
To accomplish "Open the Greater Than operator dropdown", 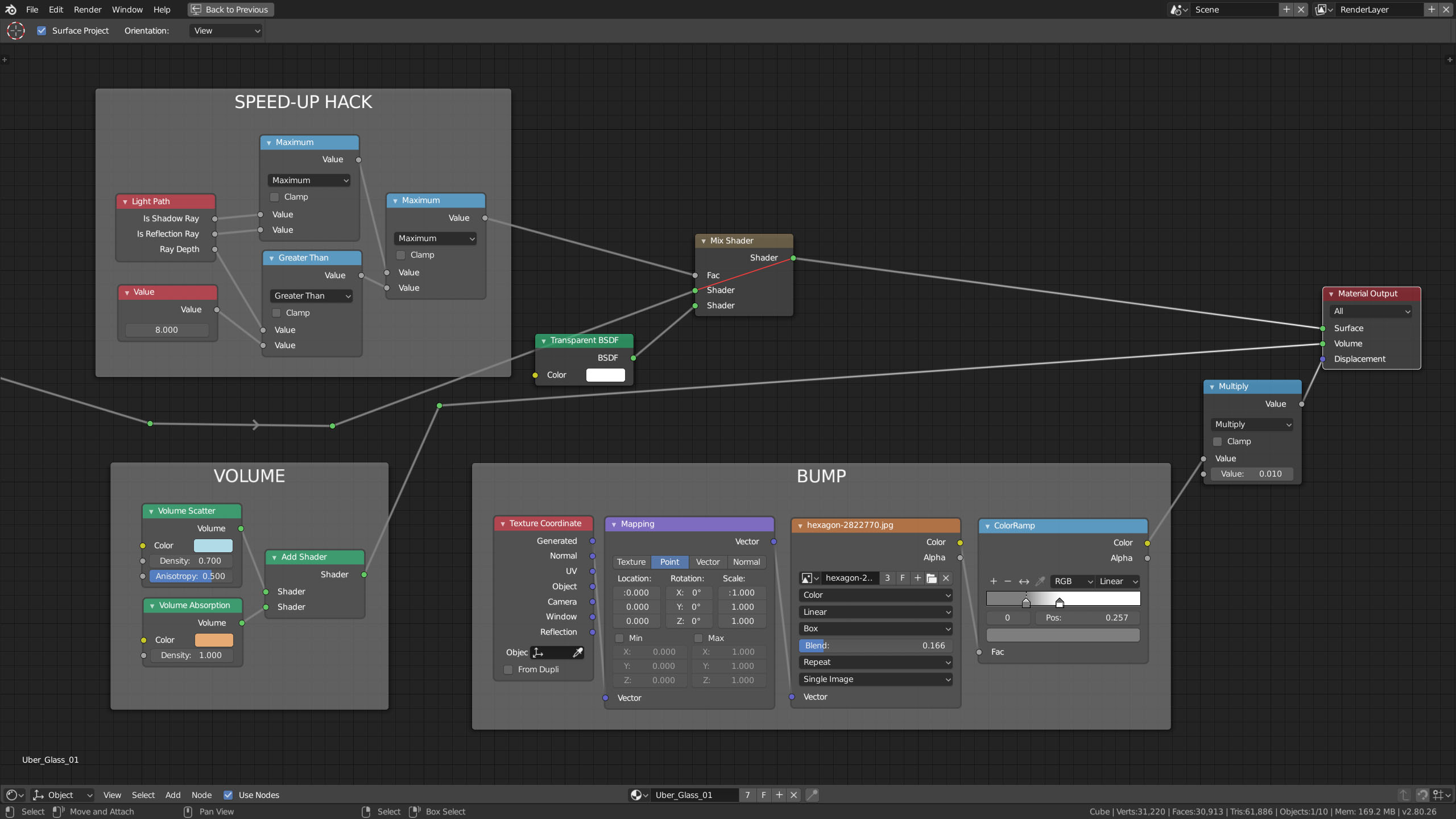I will 309,295.
